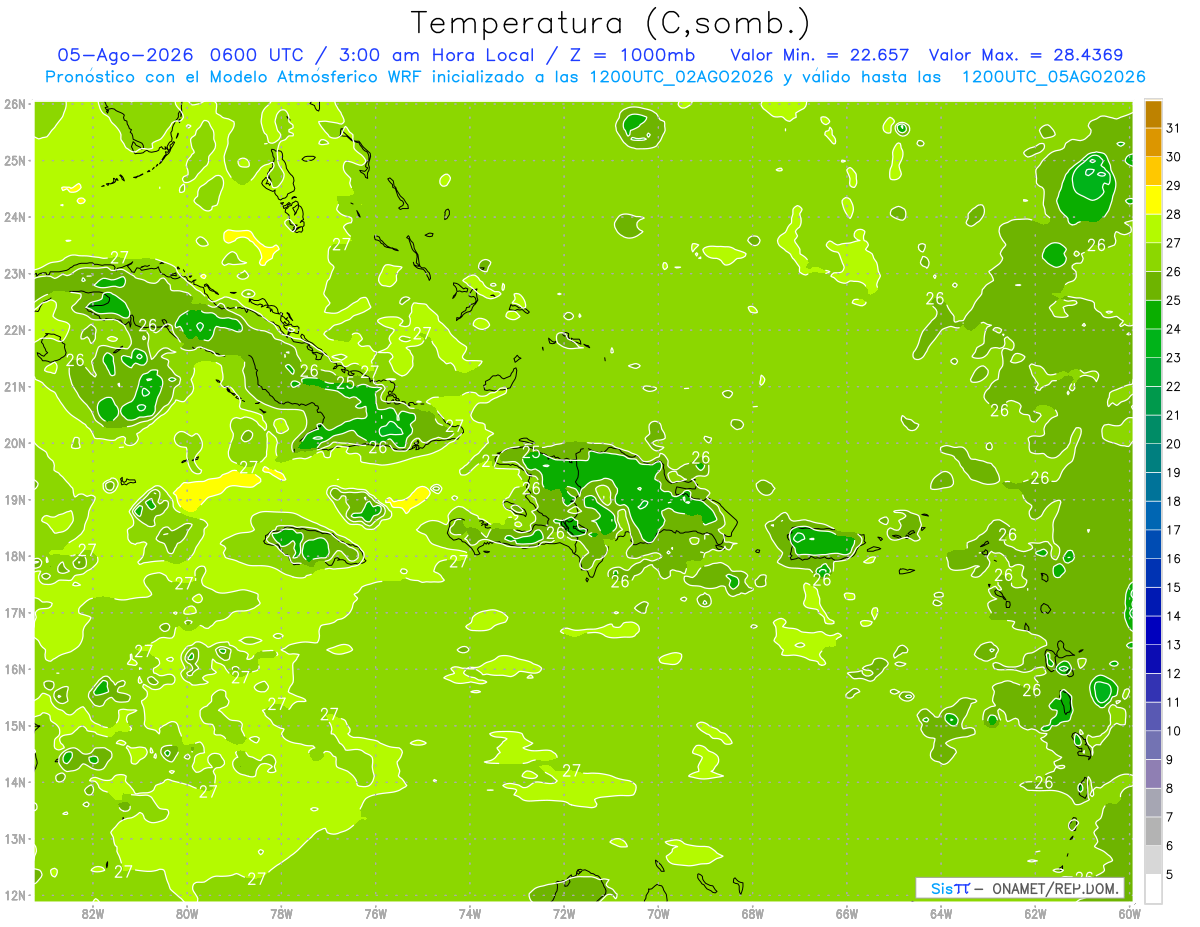Select the 14N latitude axis label
This screenshot has height=927, width=1200.
pyautogui.click(x=15, y=782)
